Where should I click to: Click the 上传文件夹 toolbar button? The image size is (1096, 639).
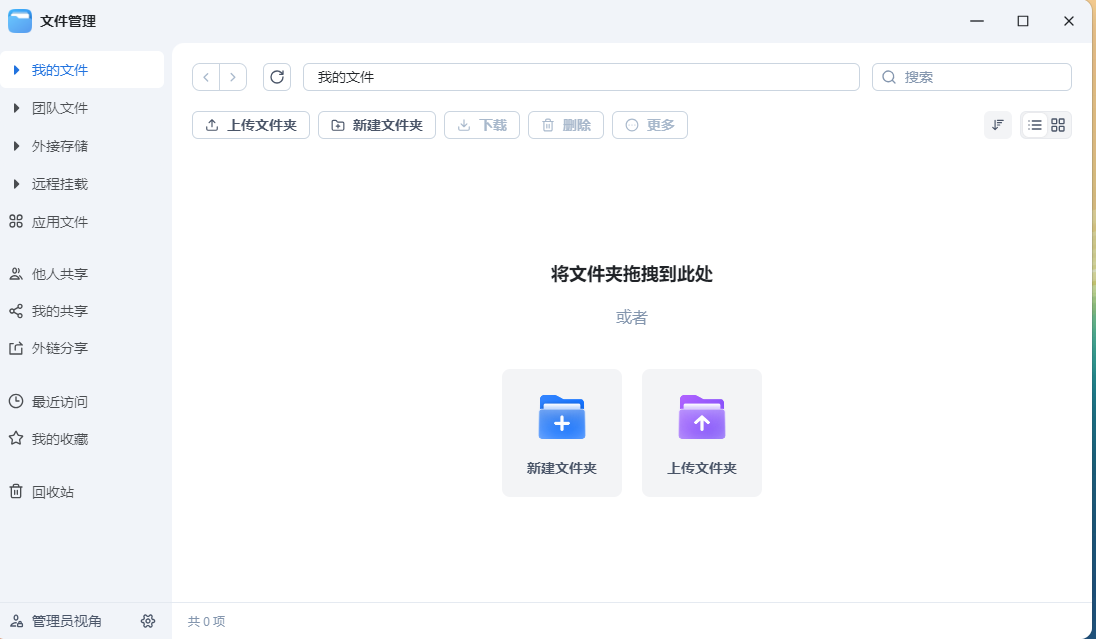[x=251, y=125]
